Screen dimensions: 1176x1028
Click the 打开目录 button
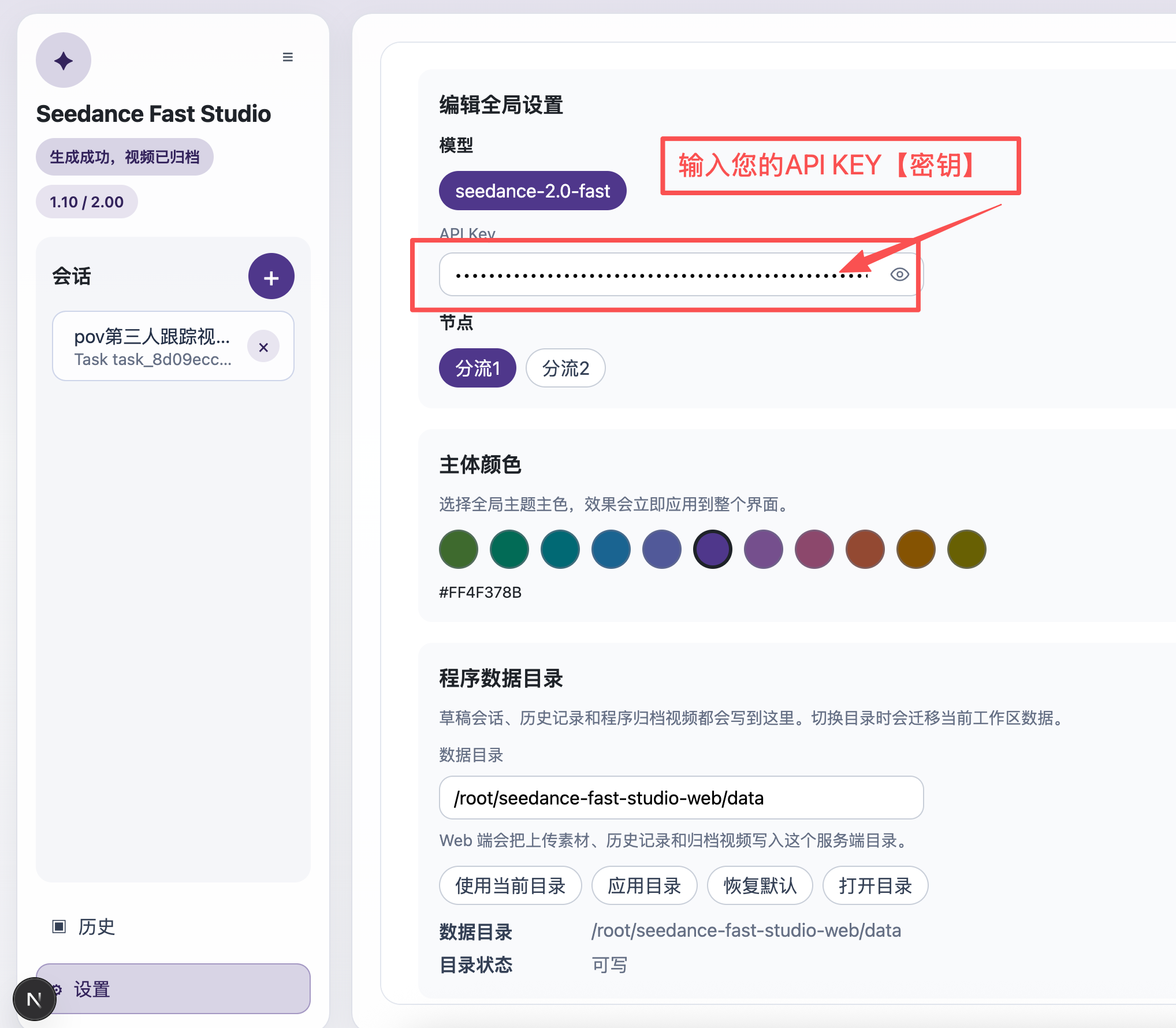(x=876, y=885)
